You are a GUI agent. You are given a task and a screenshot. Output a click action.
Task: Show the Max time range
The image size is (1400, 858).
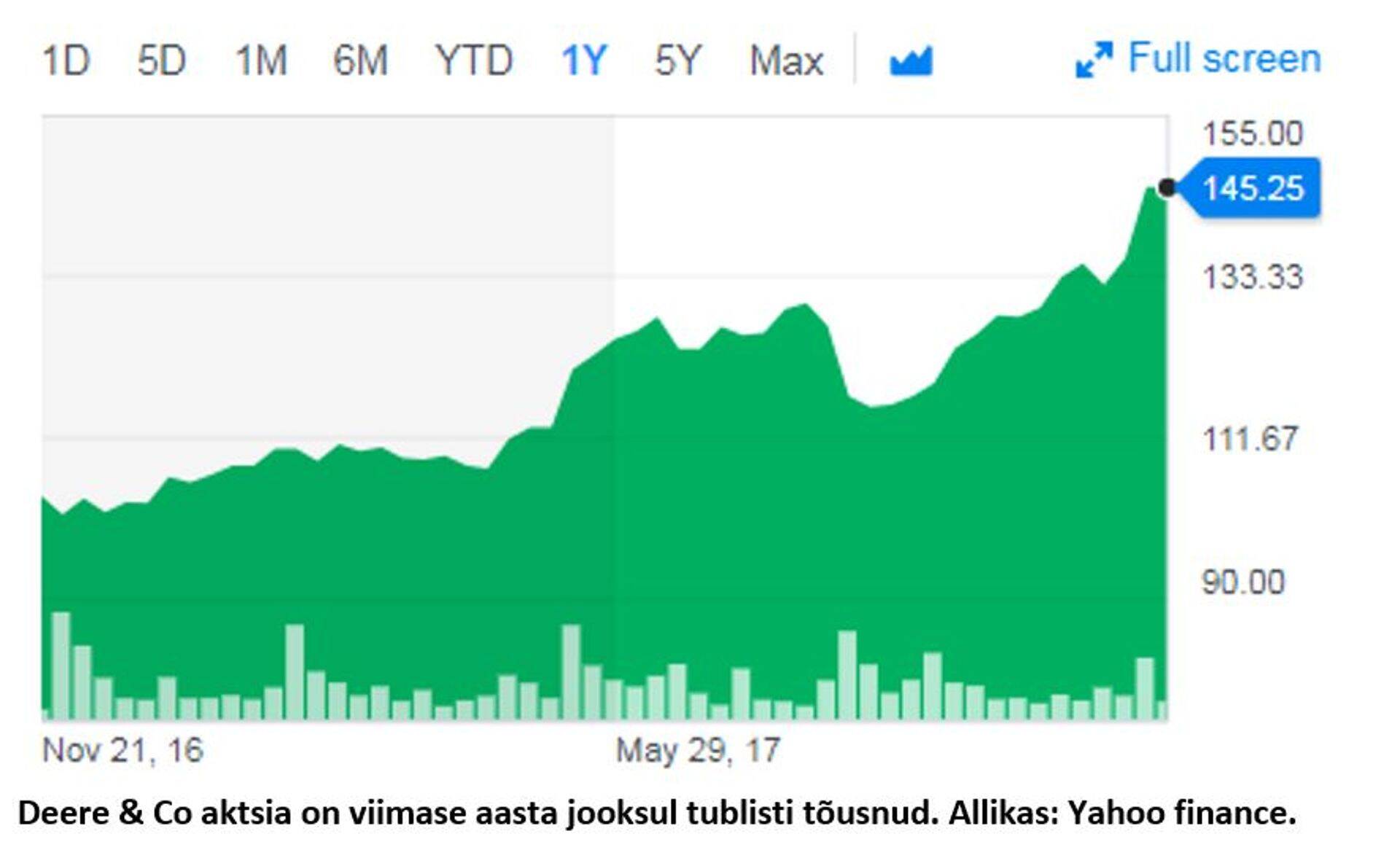click(786, 60)
